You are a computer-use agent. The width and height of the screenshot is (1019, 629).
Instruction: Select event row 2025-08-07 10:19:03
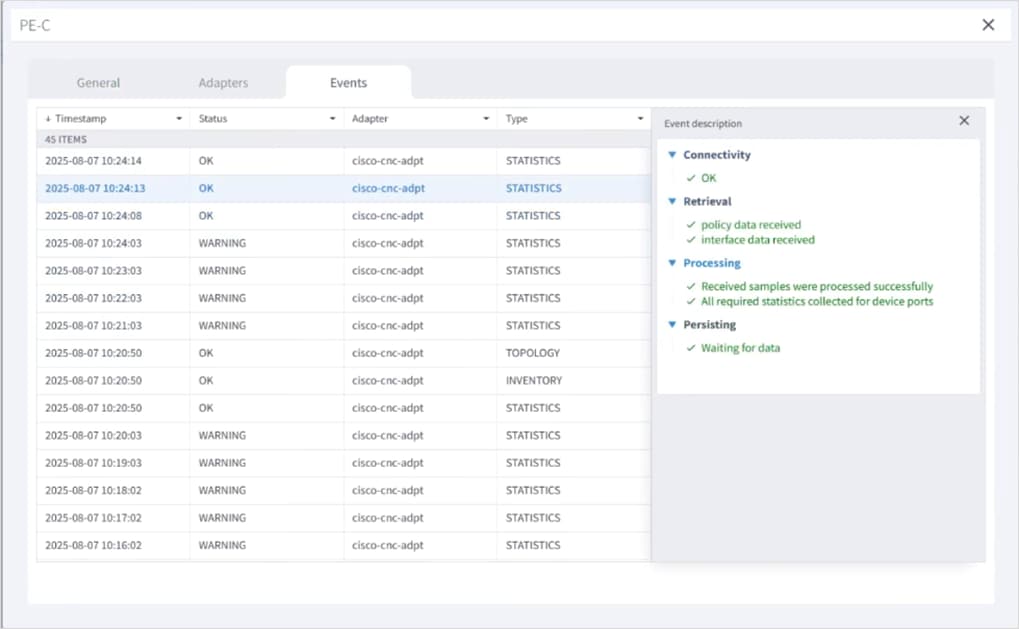coord(343,463)
